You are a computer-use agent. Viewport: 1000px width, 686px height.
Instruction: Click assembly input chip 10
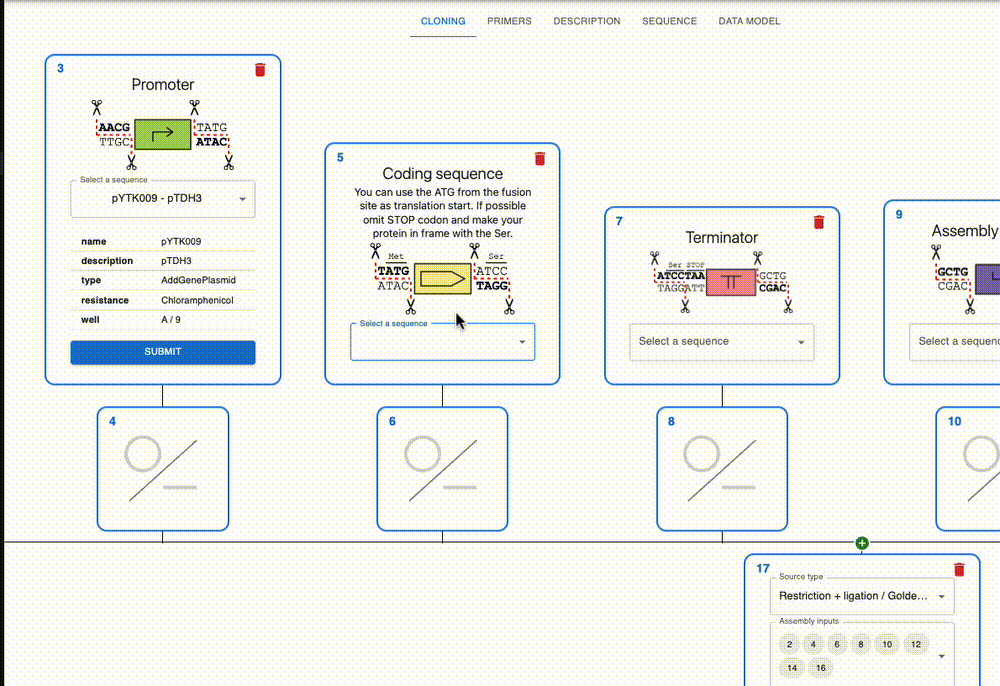pyautogui.click(x=886, y=646)
